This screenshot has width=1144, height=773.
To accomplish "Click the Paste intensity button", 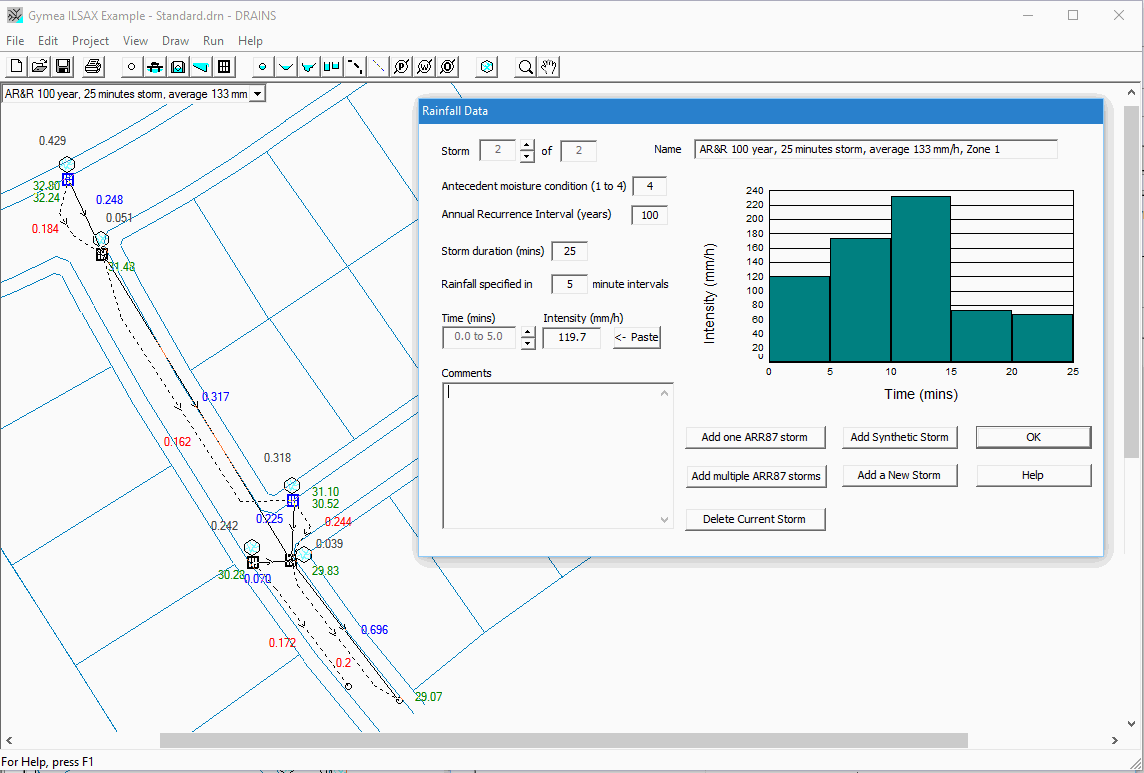I will [x=637, y=337].
